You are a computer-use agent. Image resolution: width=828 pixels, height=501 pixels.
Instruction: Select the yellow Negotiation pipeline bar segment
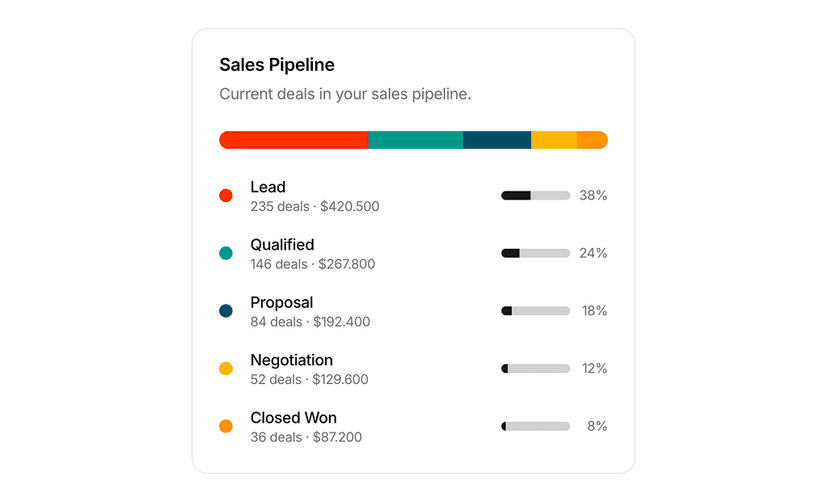point(554,140)
